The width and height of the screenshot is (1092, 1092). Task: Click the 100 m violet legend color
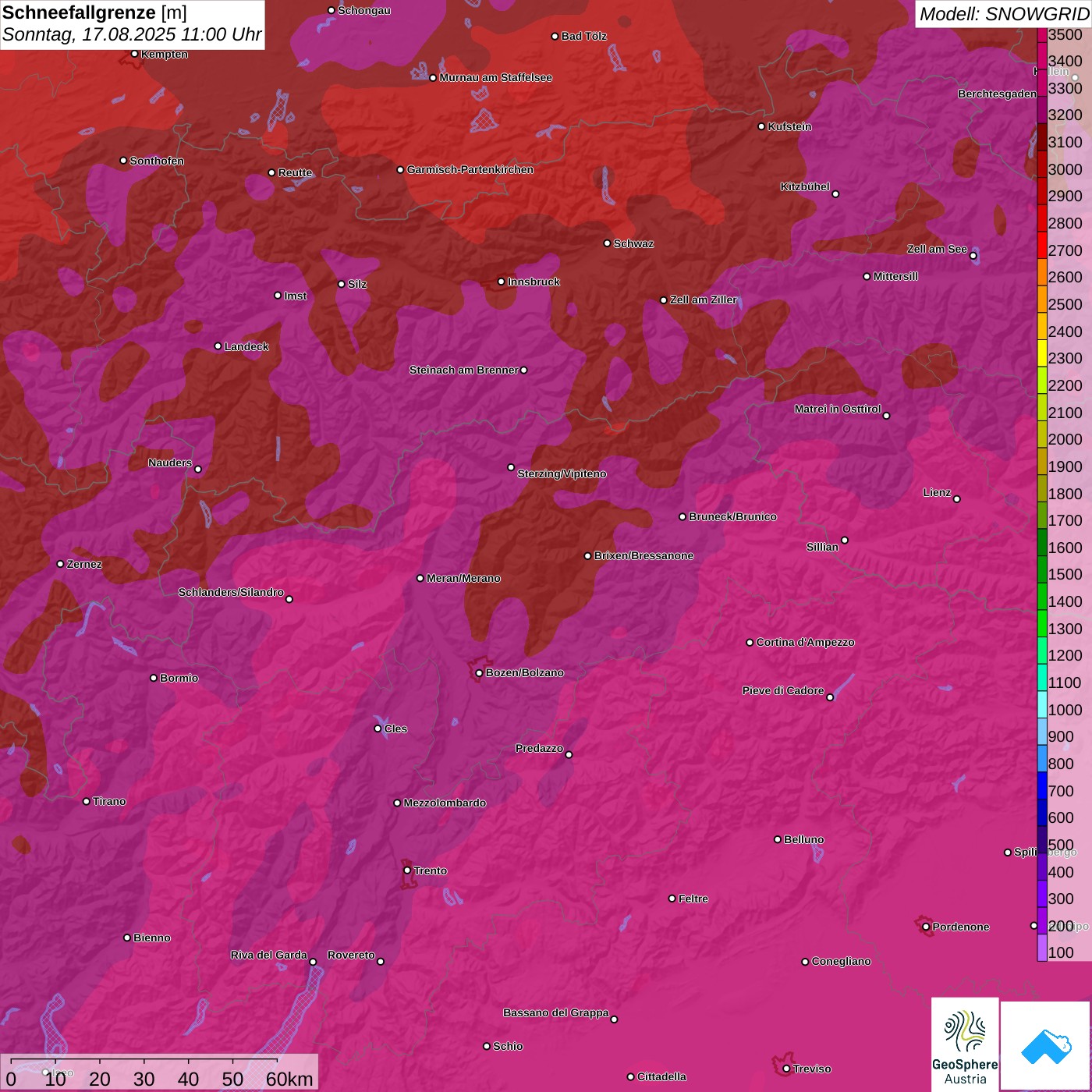pyautogui.click(x=1042, y=948)
